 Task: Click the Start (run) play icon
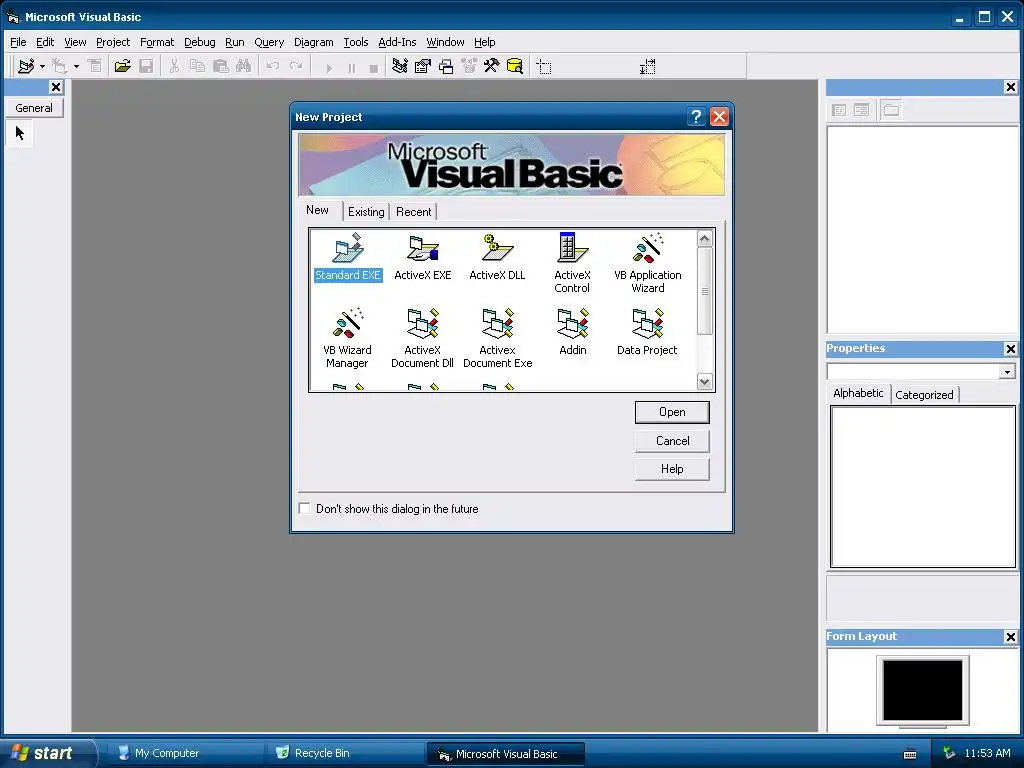point(328,67)
